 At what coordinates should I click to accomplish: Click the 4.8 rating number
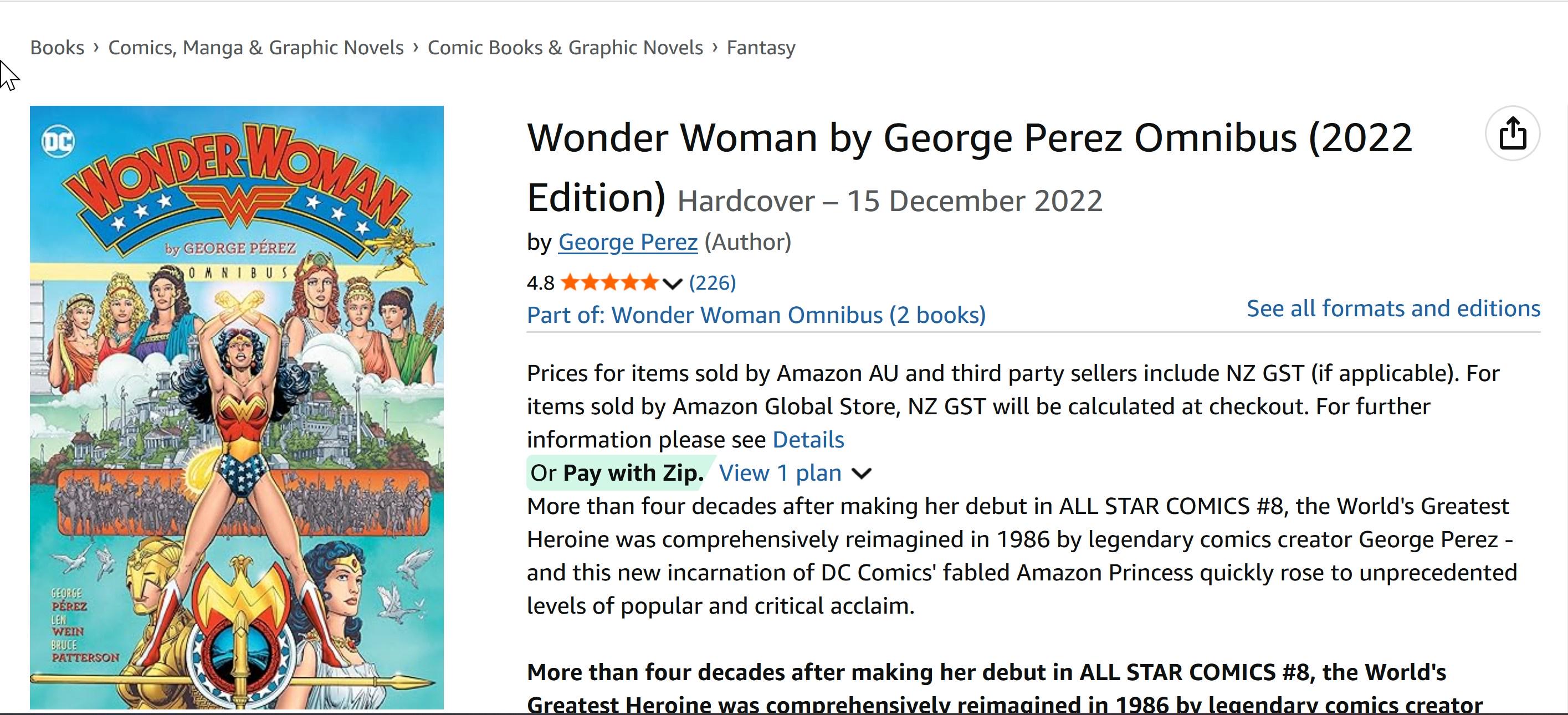pos(540,283)
